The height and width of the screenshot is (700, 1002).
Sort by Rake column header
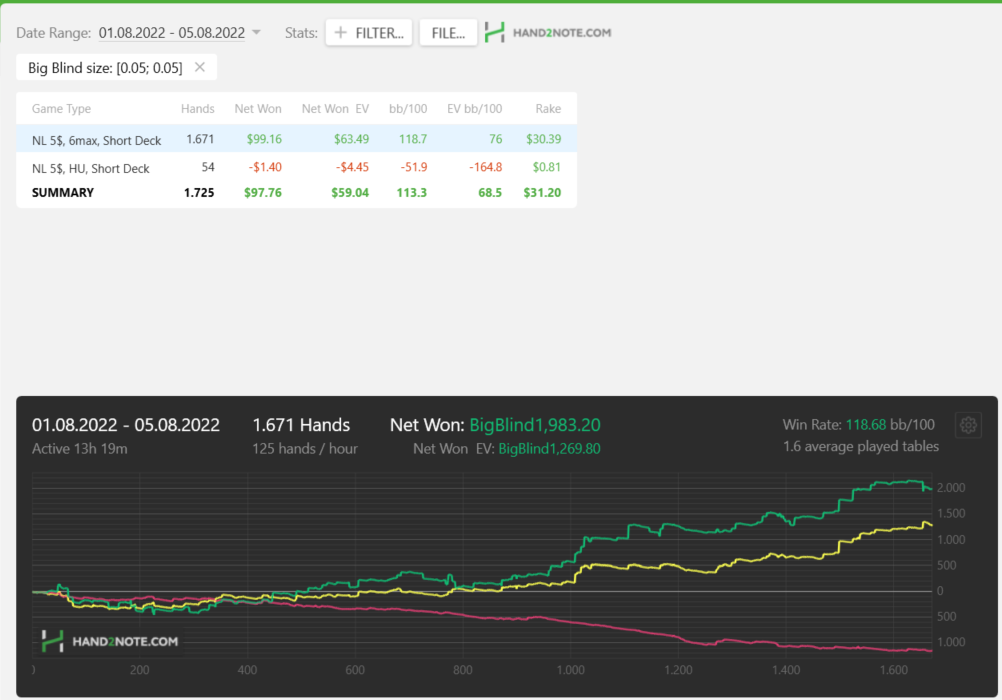(548, 109)
